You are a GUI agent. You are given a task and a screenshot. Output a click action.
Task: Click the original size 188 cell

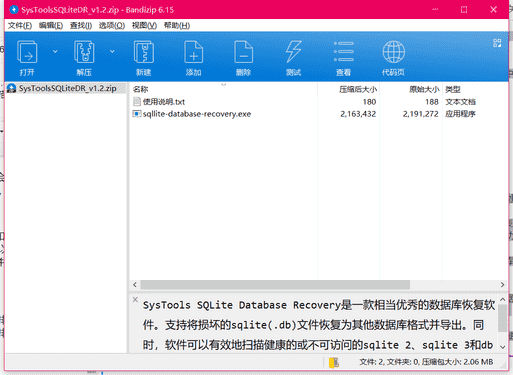click(x=432, y=102)
